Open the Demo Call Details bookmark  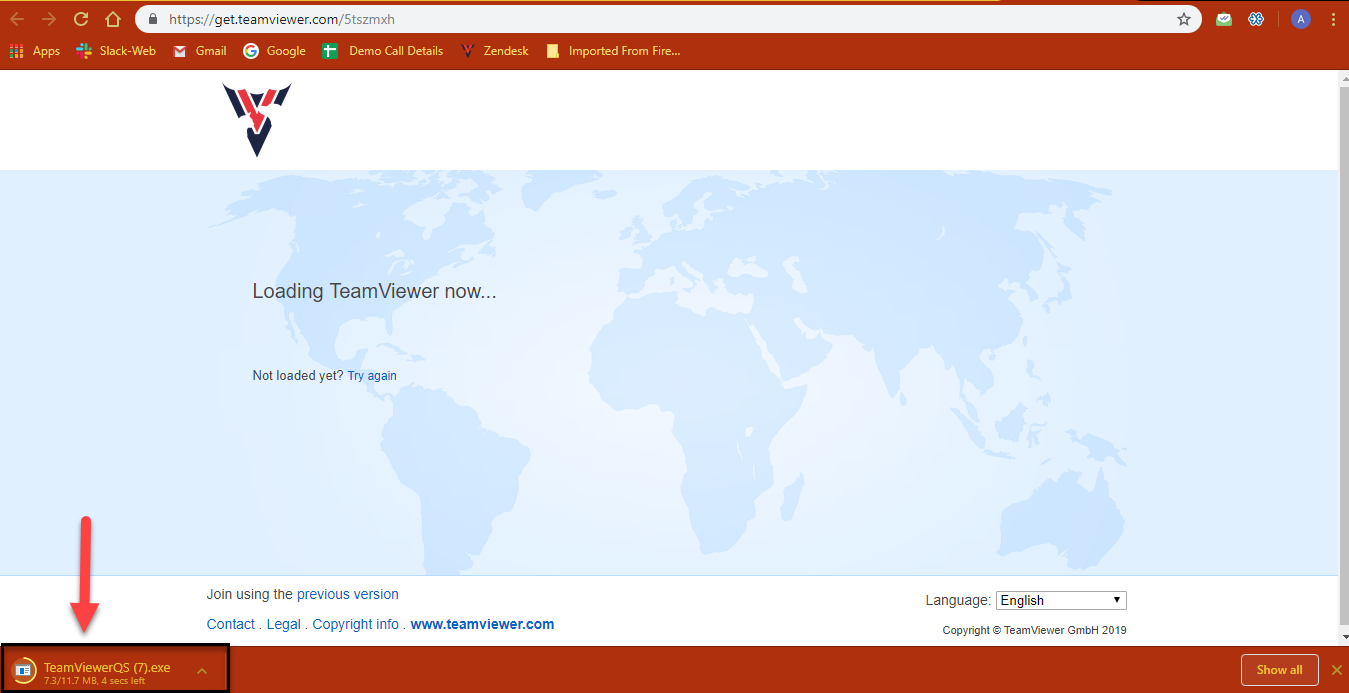pyautogui.click(x=383, y=51)
